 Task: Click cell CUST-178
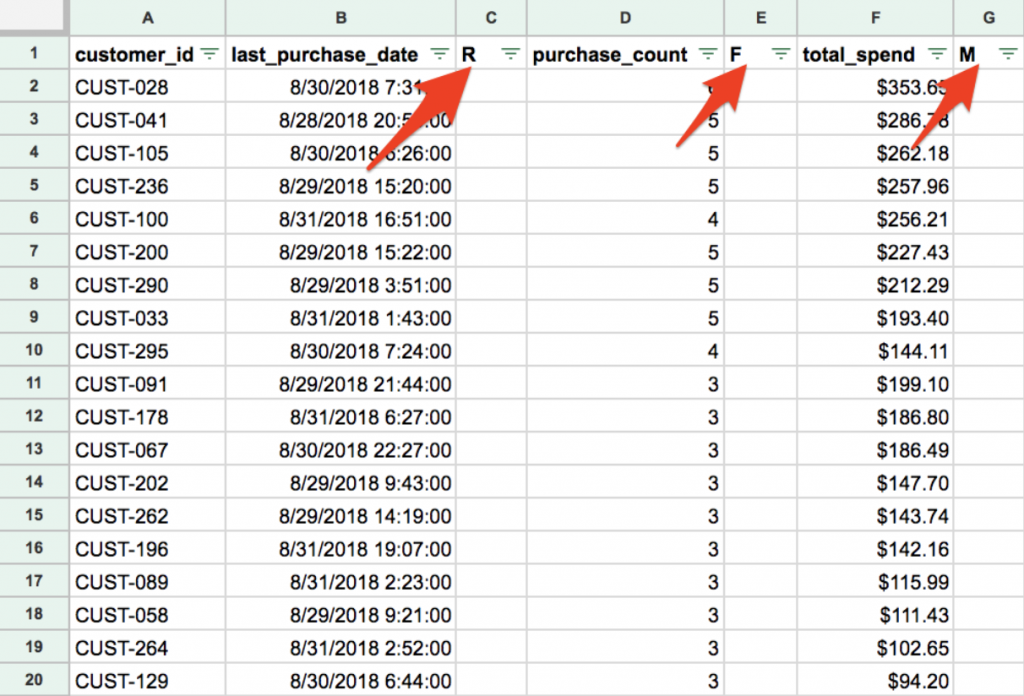[x=148, y=417]
